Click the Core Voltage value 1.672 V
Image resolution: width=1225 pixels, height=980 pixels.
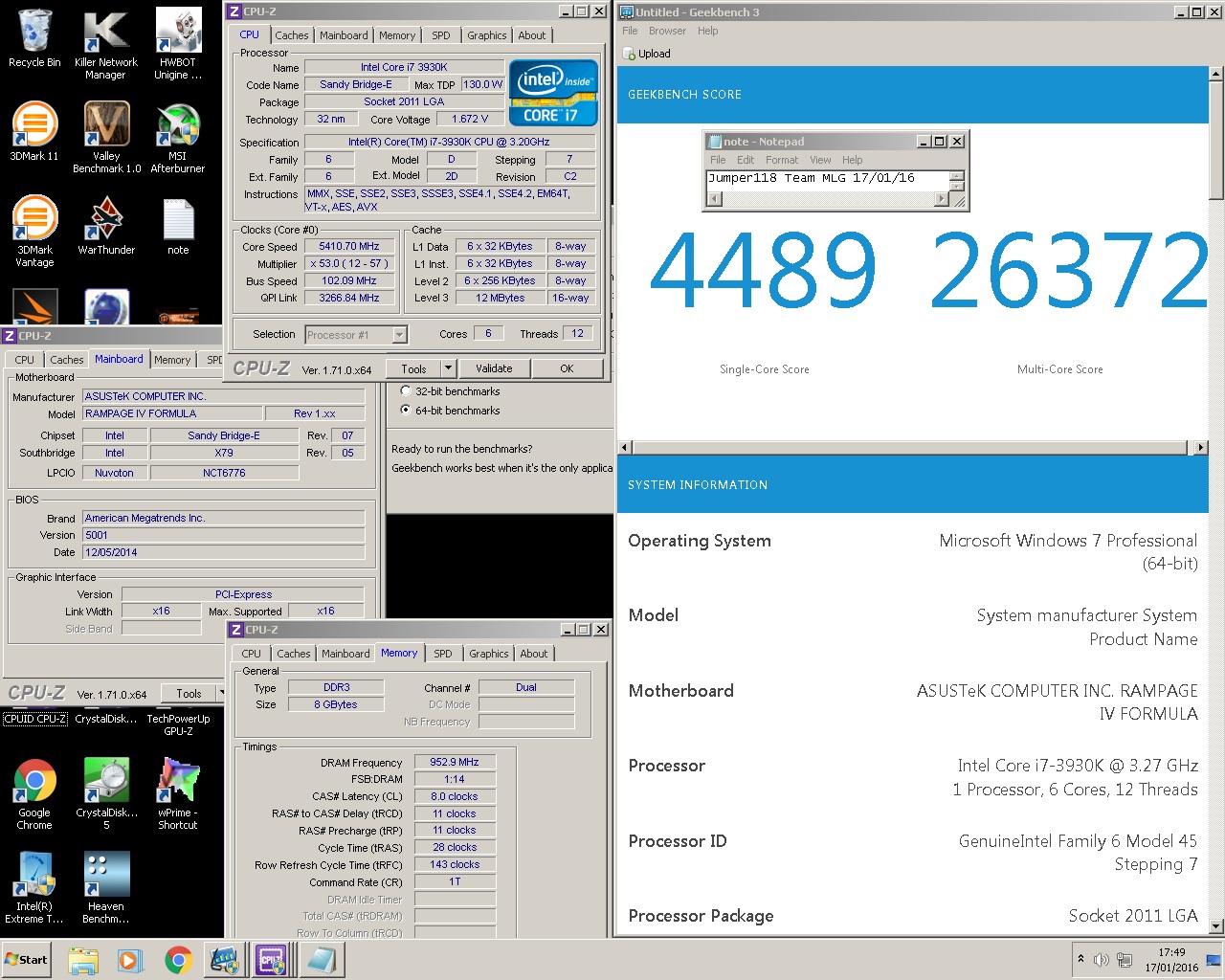tap(470, 119)
